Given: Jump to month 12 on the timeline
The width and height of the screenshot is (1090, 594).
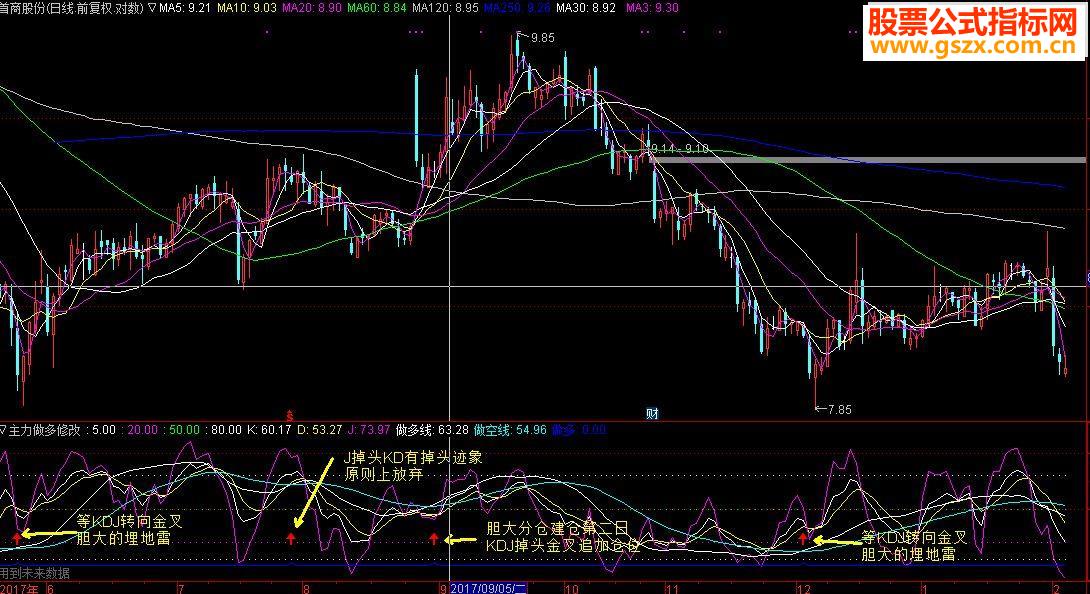Looking at the screenshot, I should tap(804, 588).
